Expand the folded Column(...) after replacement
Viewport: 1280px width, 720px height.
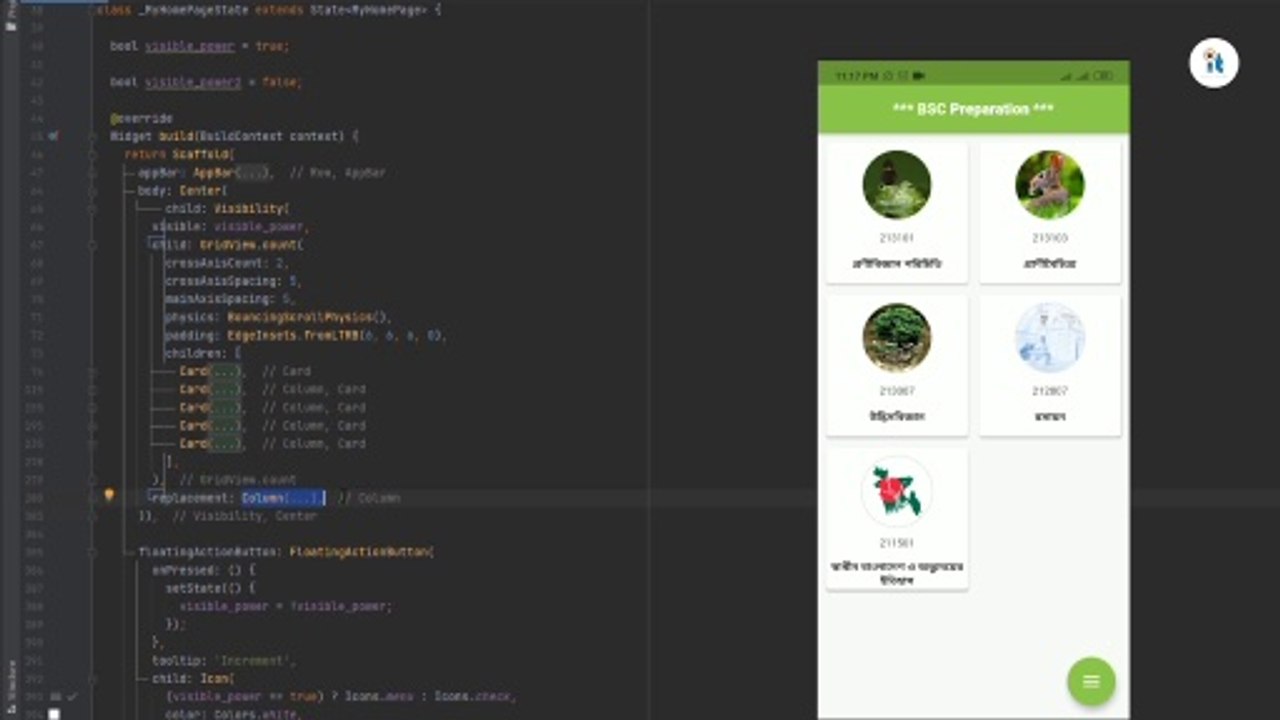click(x=305, y=497)
